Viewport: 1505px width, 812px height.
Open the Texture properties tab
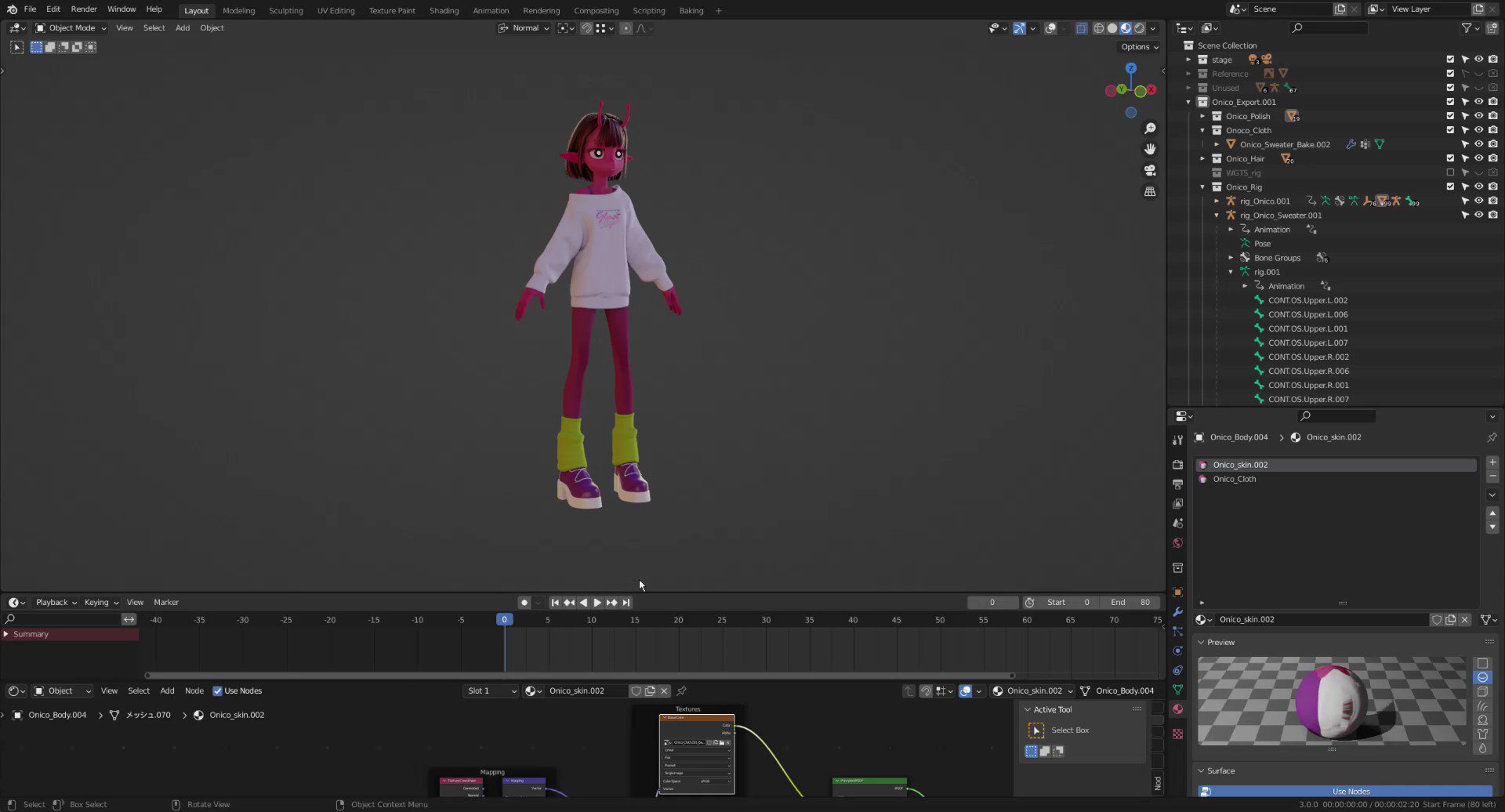(x=1177, y=734)
